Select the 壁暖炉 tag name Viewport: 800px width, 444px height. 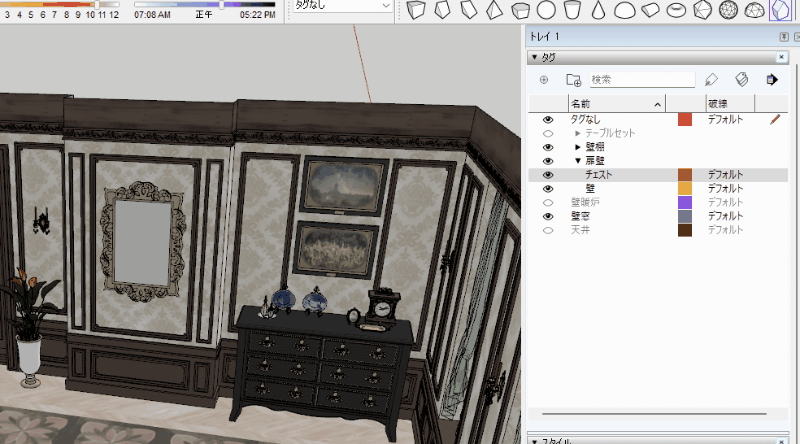coord(585,202)
